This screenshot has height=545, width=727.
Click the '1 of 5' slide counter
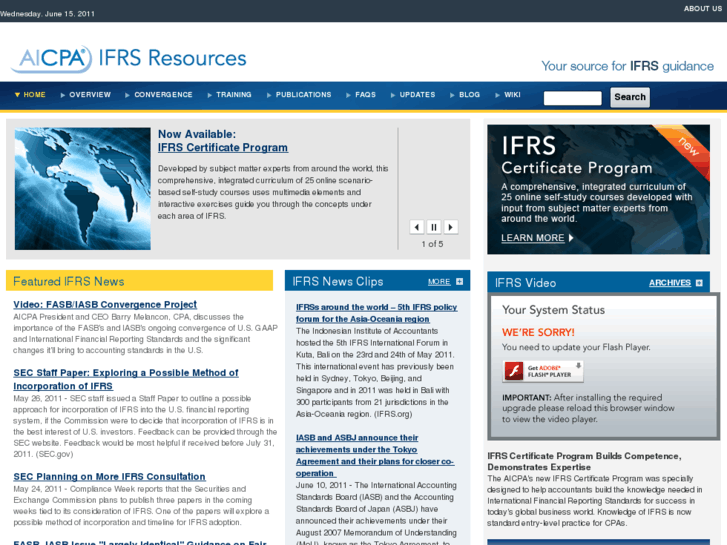click(432, 244)
